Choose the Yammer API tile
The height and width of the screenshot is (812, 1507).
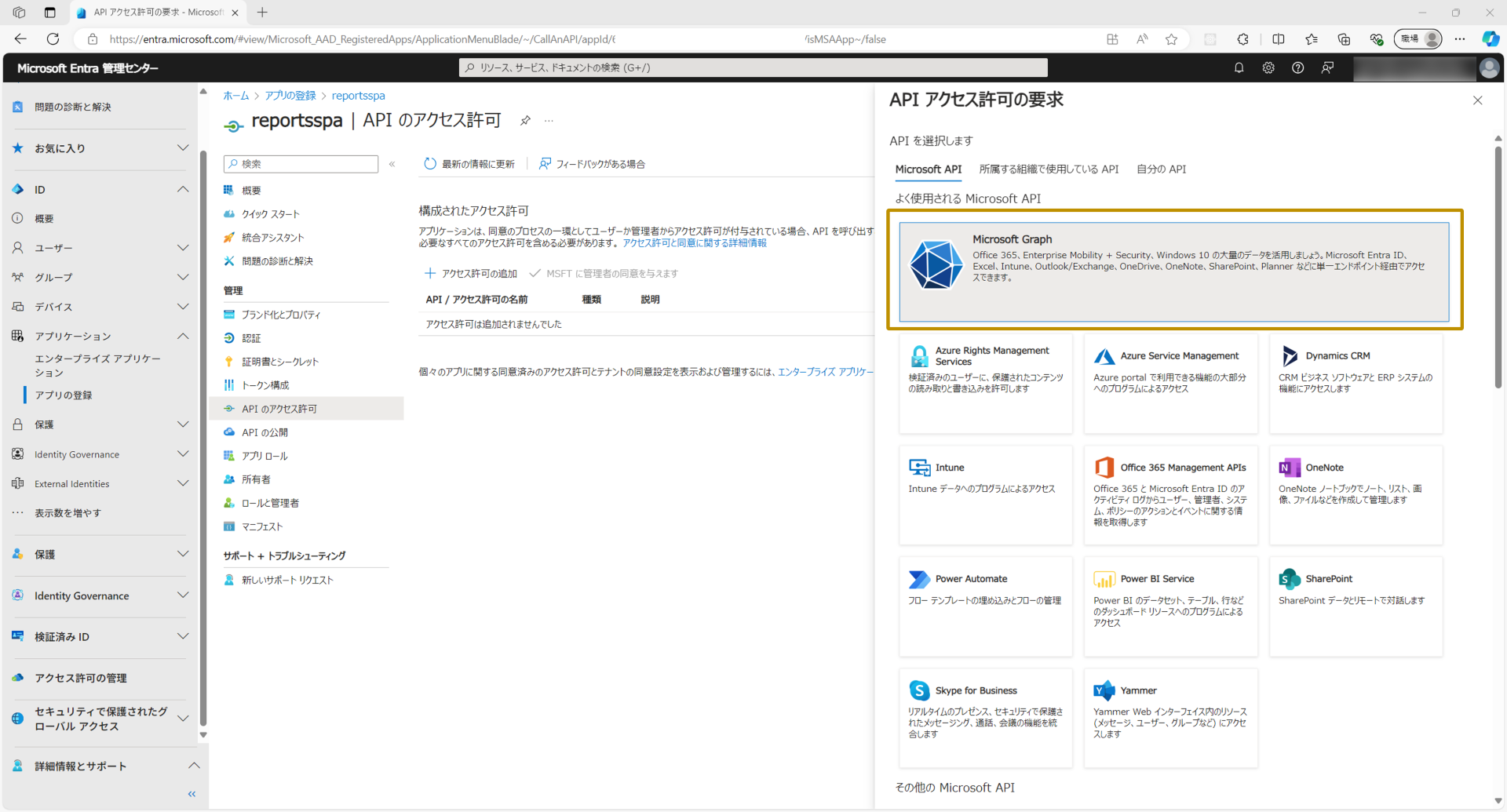click(1171, 718)
